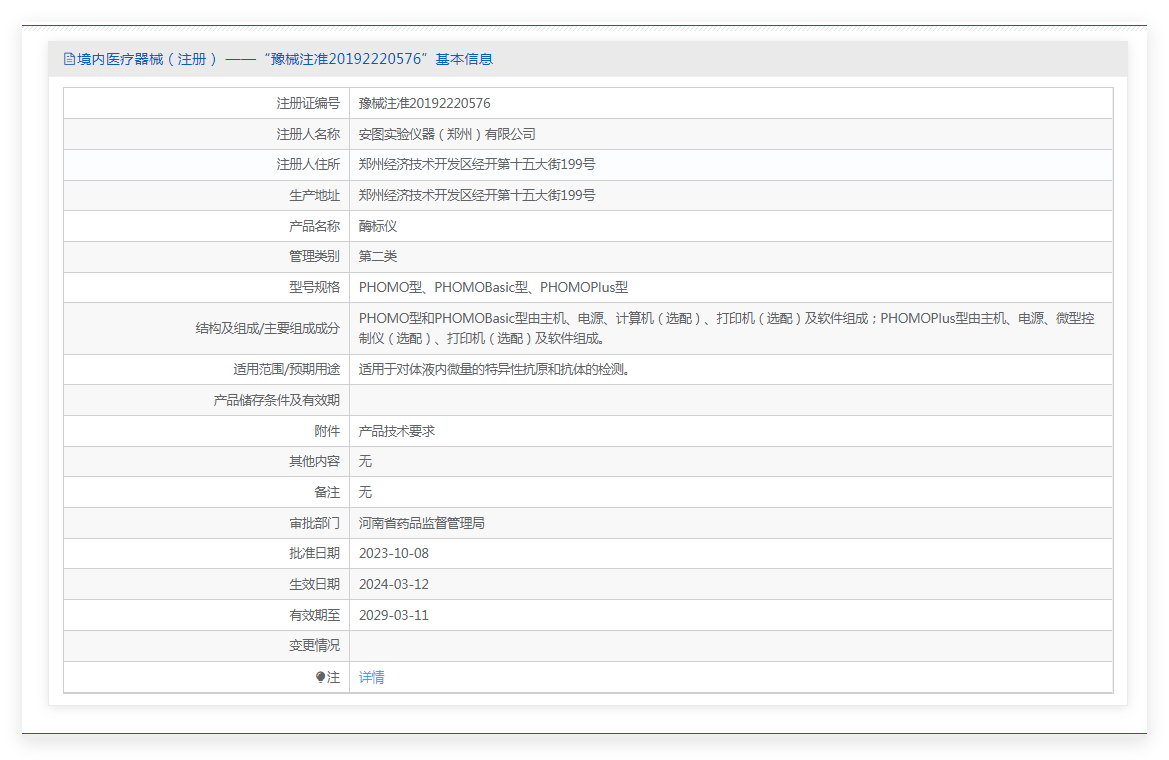Select attachment value 产品技术要求

click(396, 431)
